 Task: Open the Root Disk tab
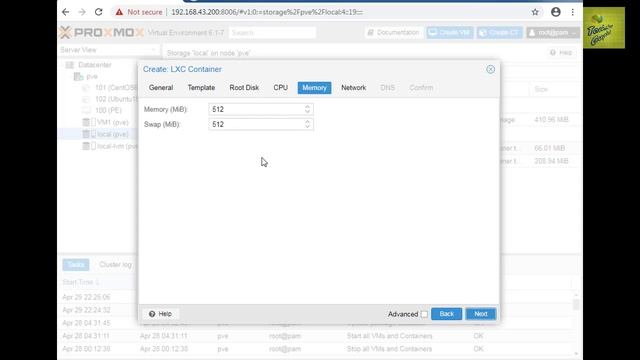tap(244, 88)
